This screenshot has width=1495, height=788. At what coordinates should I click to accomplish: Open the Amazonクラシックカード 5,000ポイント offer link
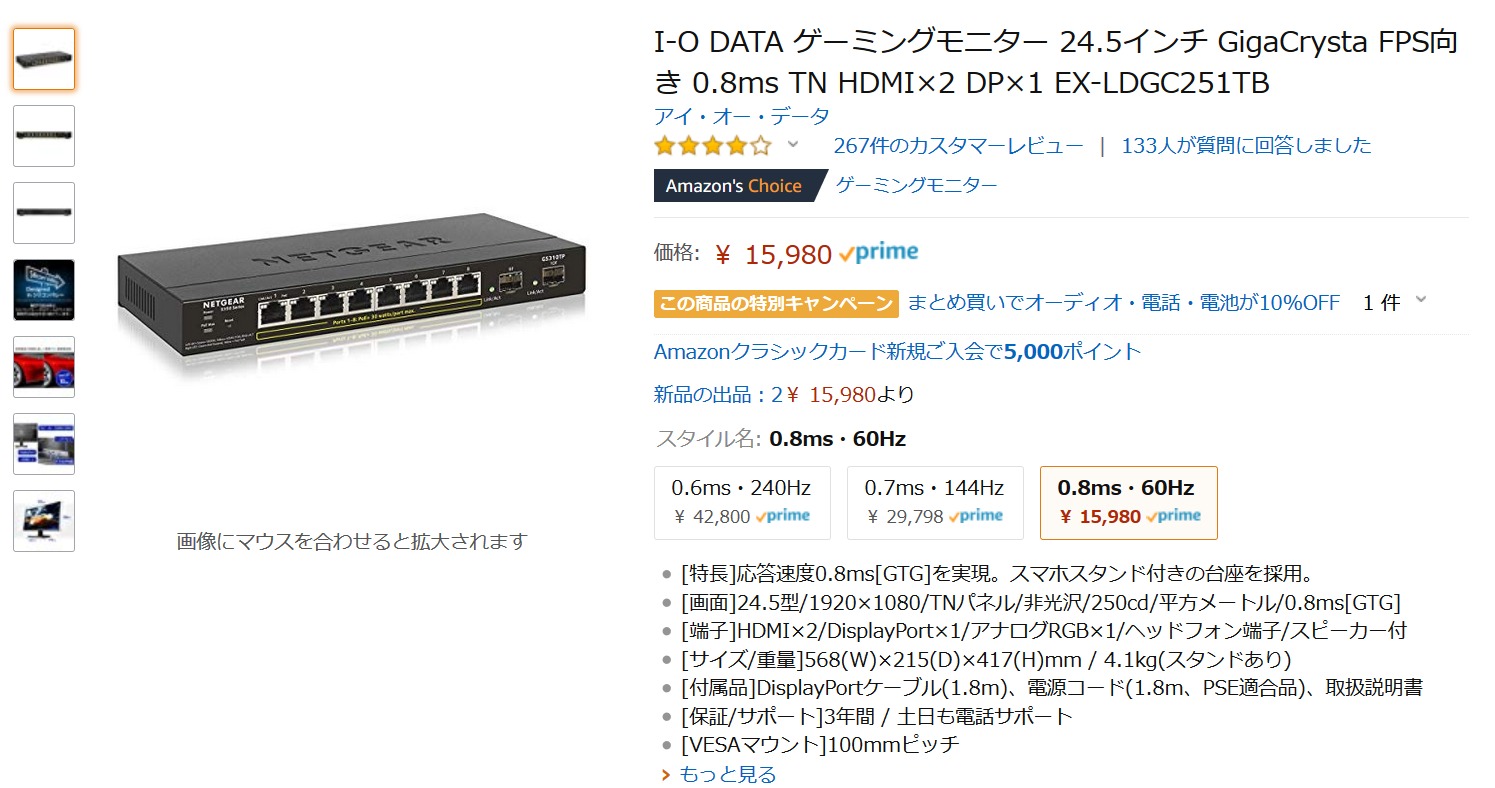tap(897, 352)
